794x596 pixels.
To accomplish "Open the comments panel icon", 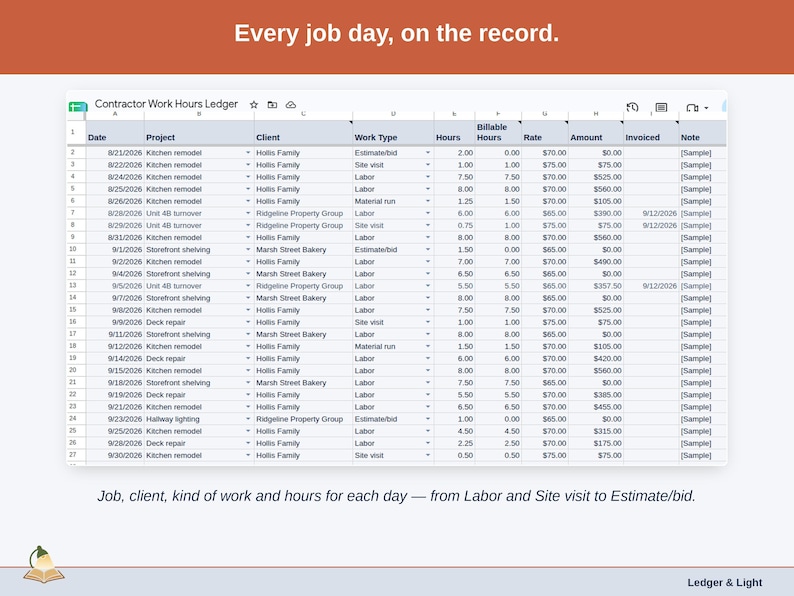I will click(x=661, y=107).
